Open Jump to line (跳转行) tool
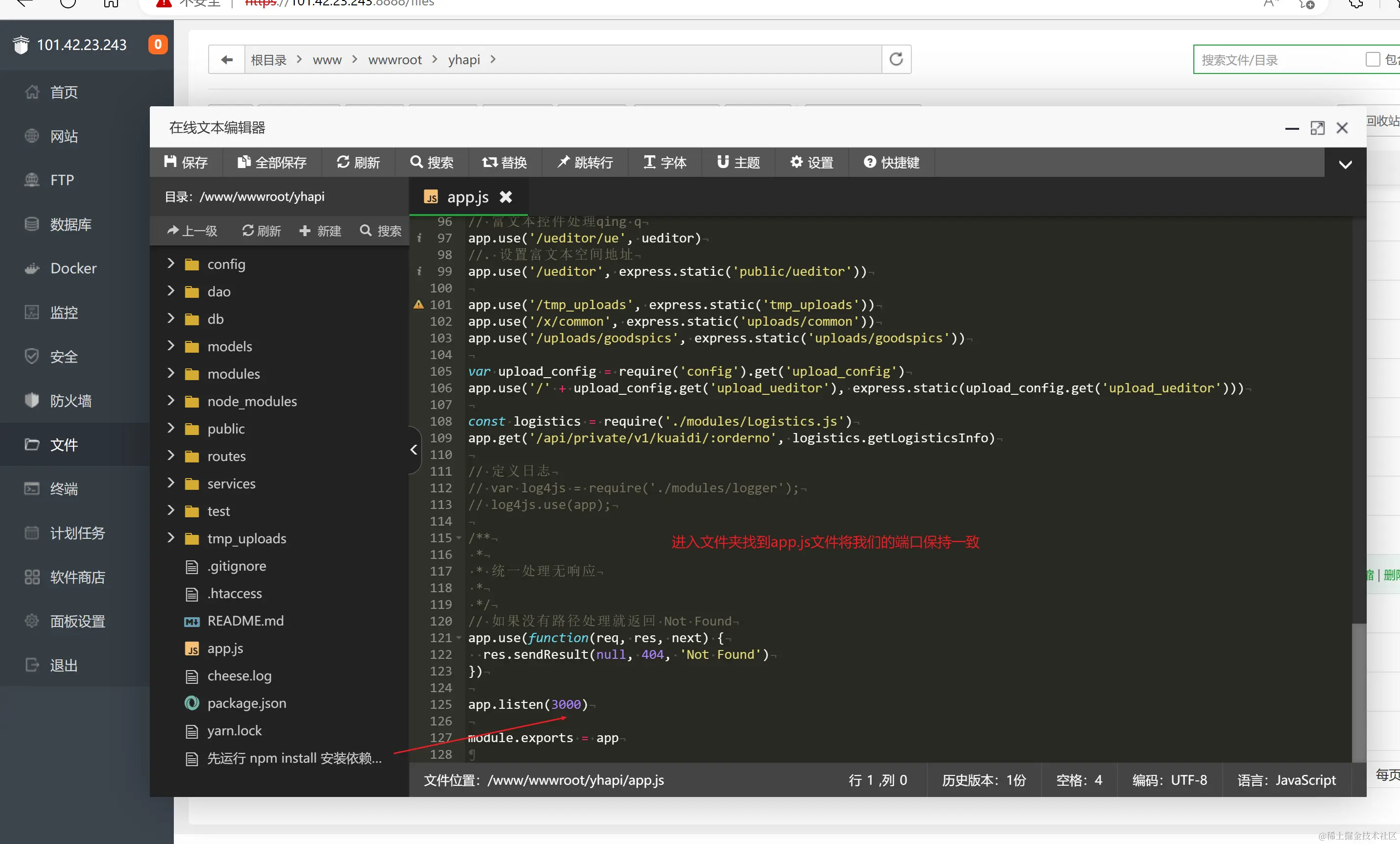Screen dimensions: 1400x844 [585, 163]
